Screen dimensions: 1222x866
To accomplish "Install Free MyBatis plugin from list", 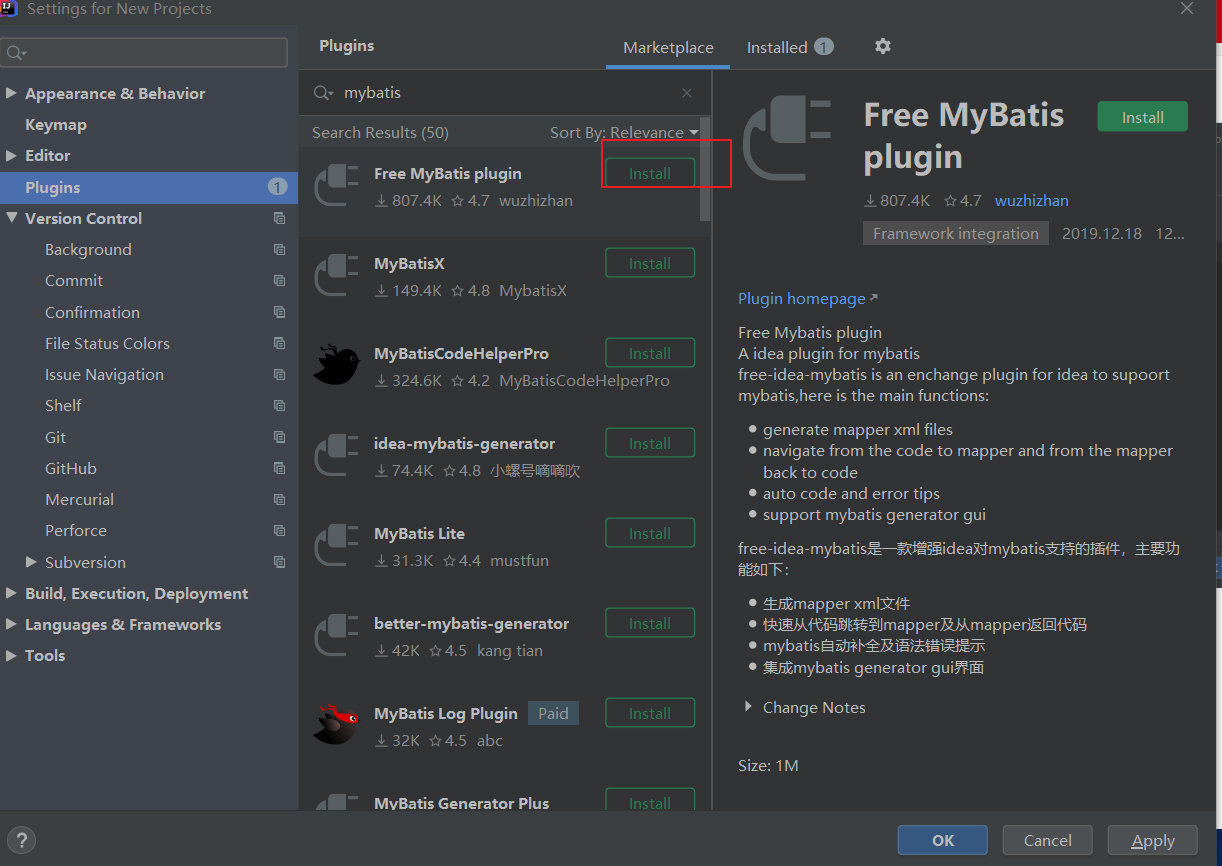I will point(650,173).
